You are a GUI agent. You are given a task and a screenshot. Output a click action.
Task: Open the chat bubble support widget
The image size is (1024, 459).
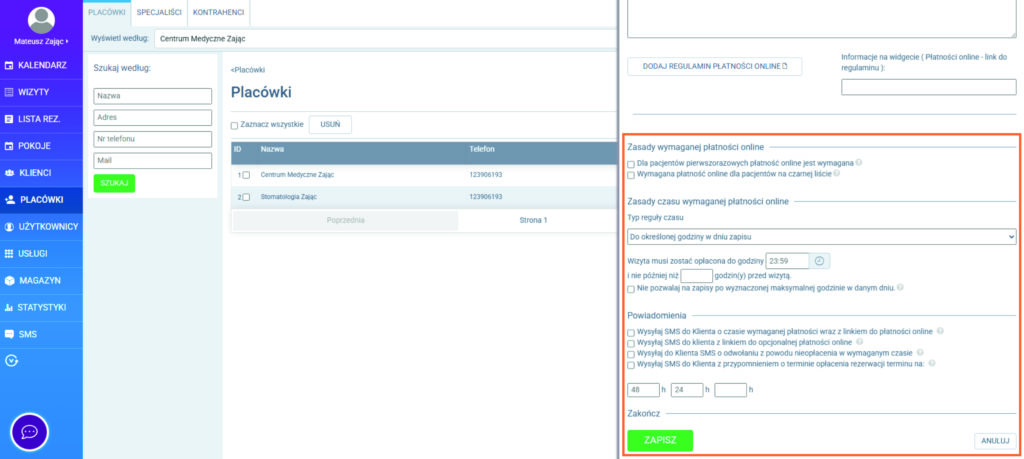pos(30,432)
